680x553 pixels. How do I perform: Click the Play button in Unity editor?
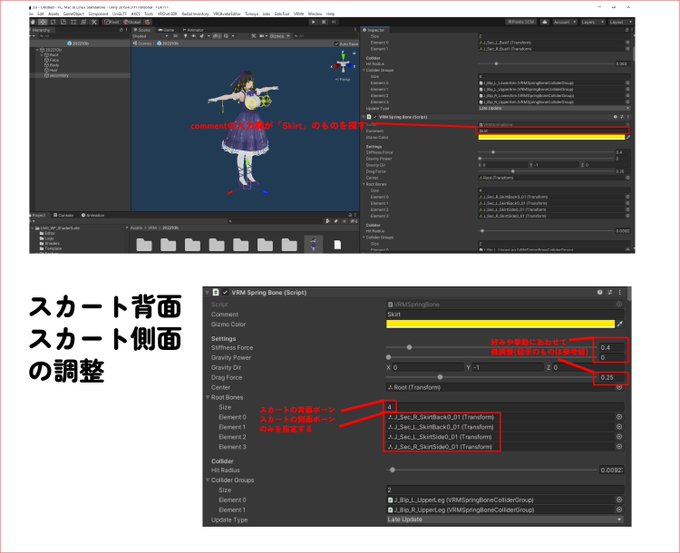[x=313, y=22]
